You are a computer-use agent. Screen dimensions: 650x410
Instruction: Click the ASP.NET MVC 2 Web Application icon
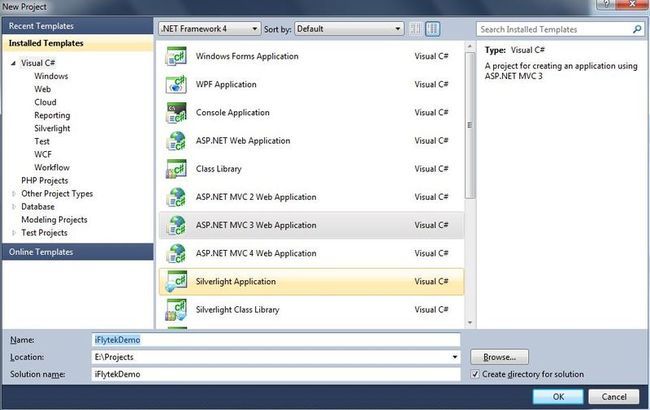coord(176,197)
